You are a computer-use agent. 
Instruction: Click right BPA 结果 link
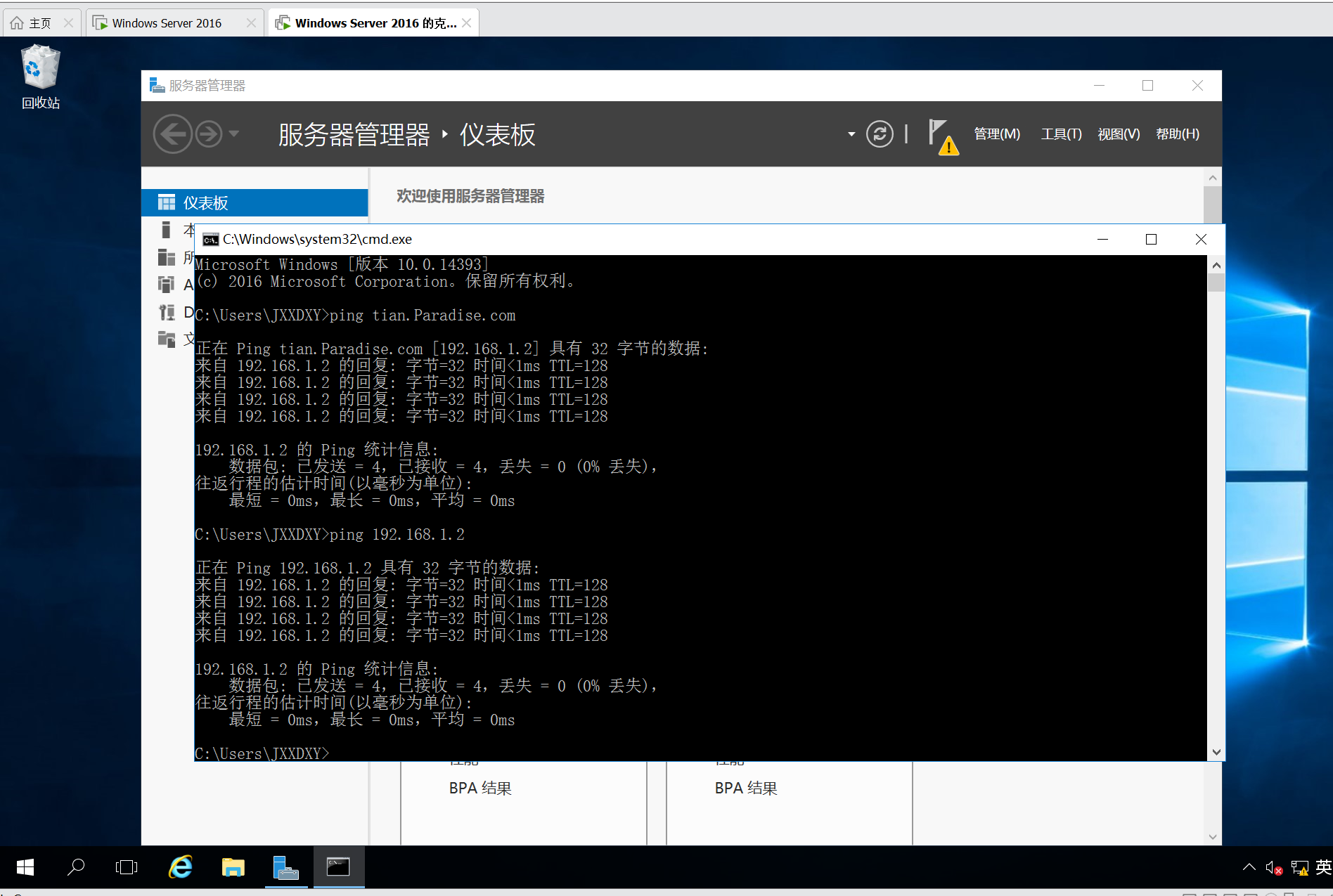746,788
